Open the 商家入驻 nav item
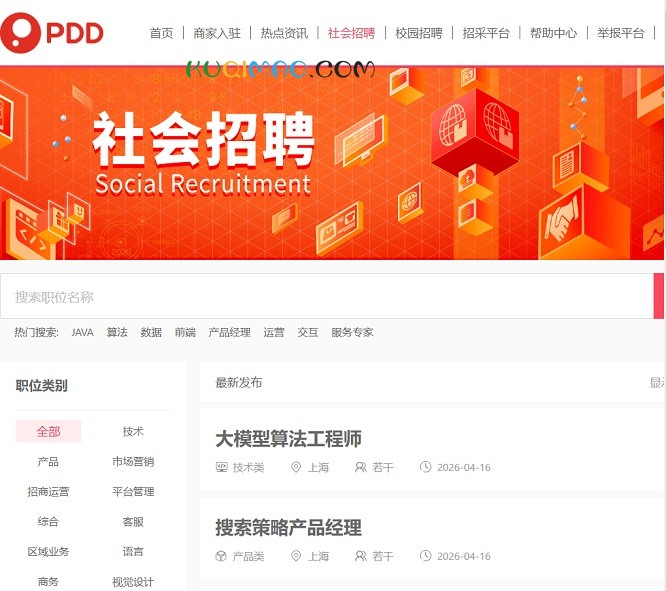Viewport: 666px width, 591px height. pos(217,33)
